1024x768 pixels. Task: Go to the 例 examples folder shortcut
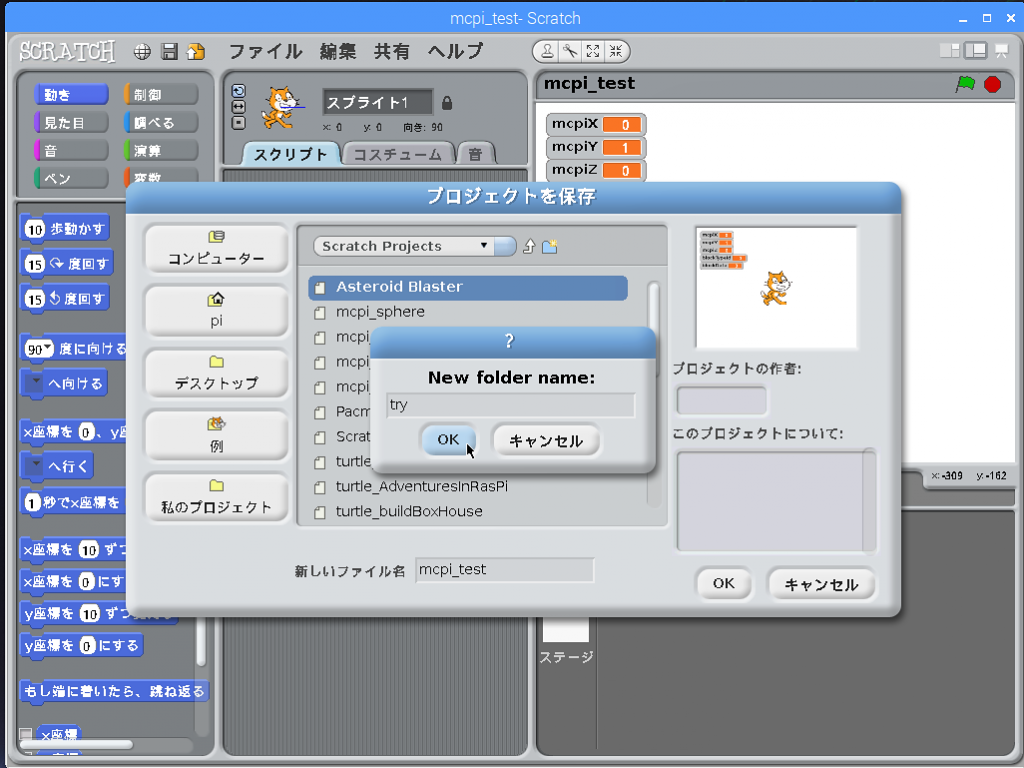click(216, 436)
